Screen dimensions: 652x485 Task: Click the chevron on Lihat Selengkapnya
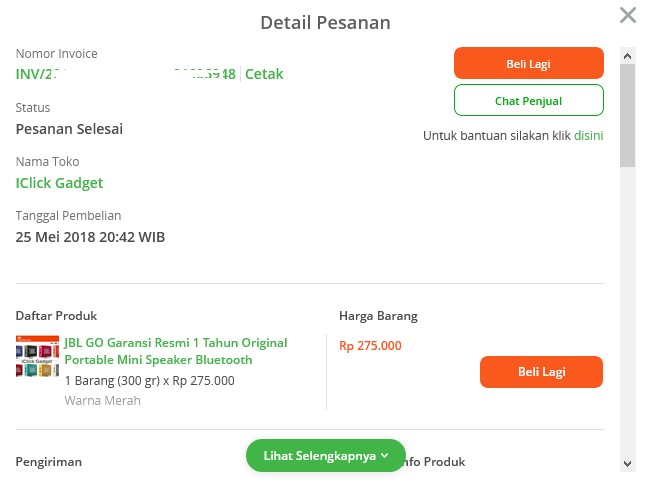tap(385, 455)
